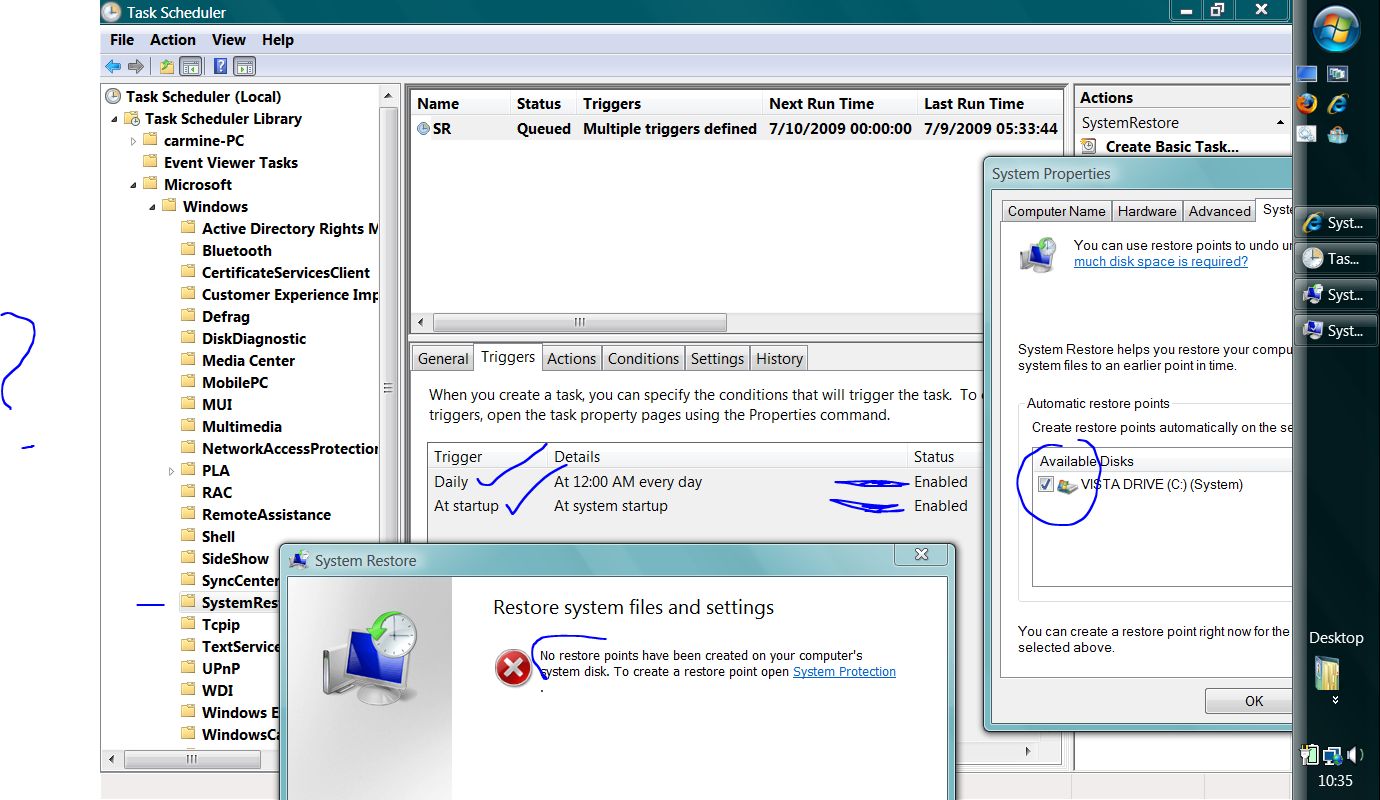Launch Internet Explorer from quick launch
Viewport: 1380px width, 800px height.
(x=1337, y=103)
